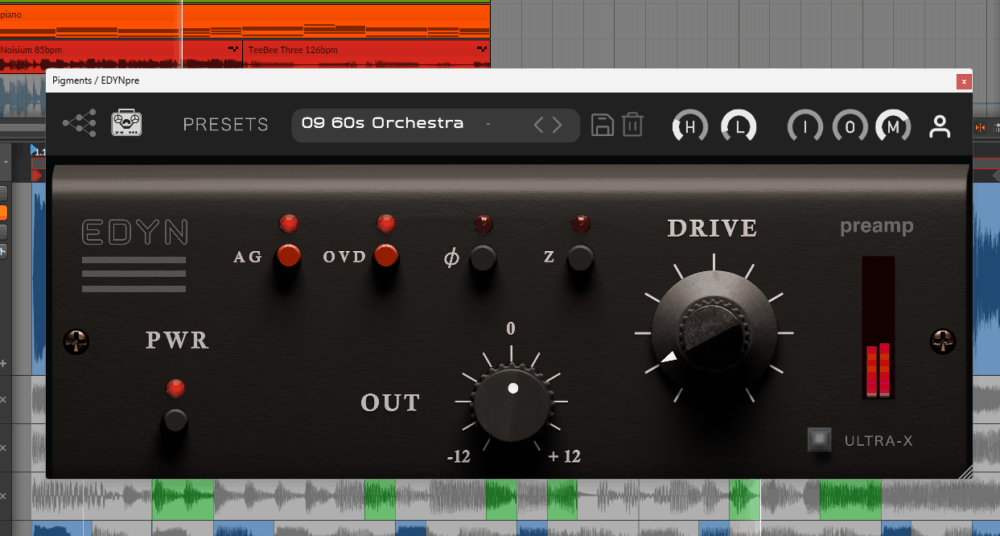Toggle the PWR power button
This screenshot has width=1000, height=536.
coord(175,421)
